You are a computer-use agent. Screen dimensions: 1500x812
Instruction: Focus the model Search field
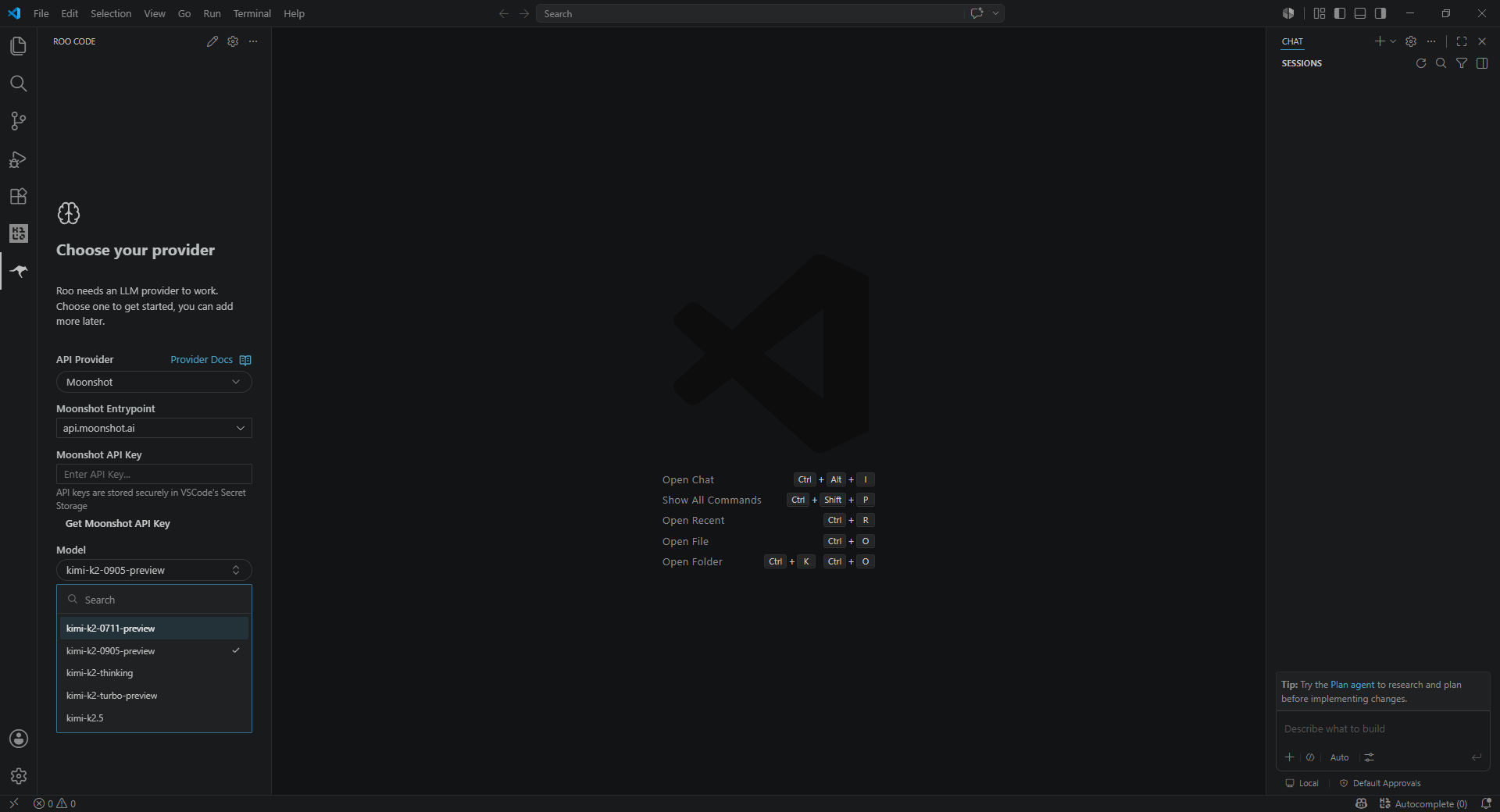coord(154,600)
